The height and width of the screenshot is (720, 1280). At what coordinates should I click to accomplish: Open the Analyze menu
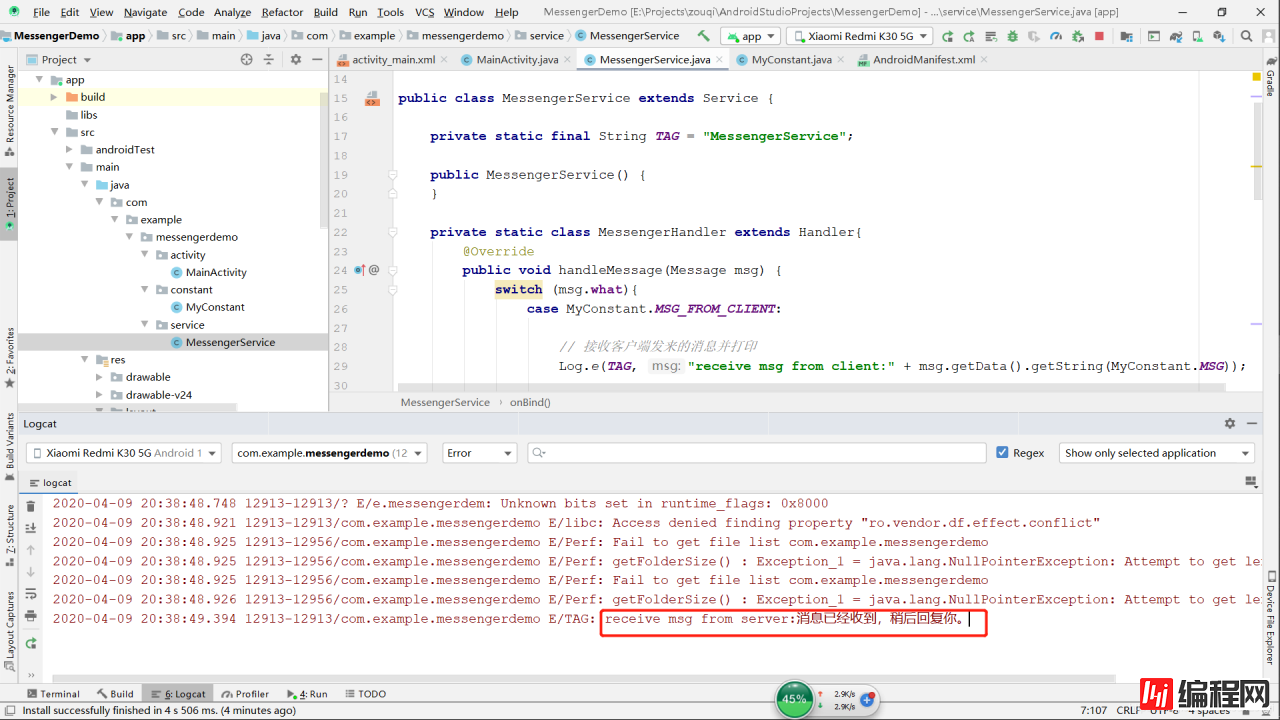(232, 12)
